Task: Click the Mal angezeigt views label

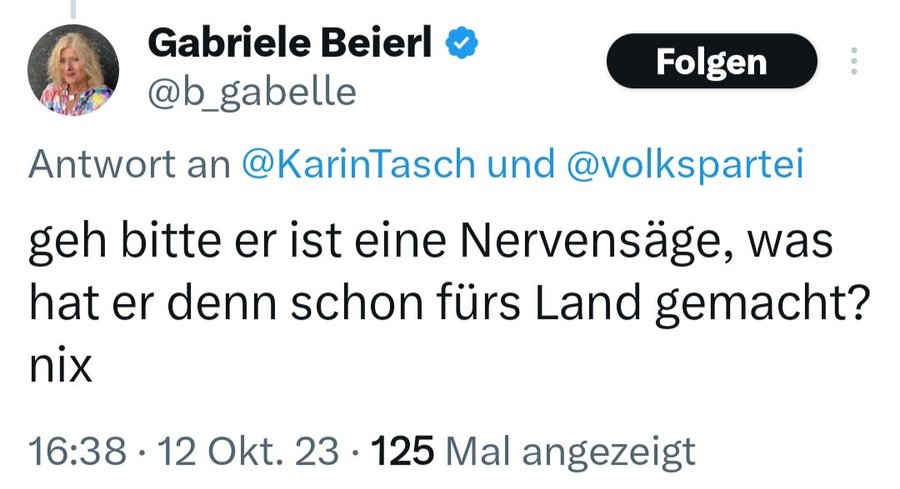Action: tap(571, 453)
